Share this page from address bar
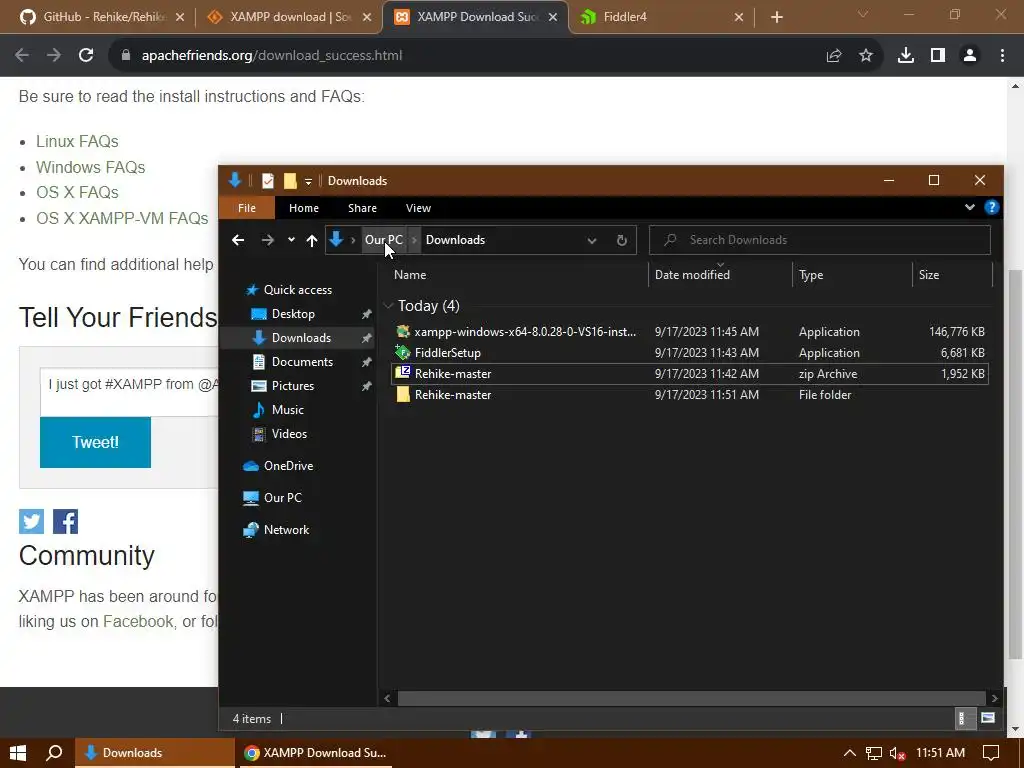Image resolution: width=1024 pixels, height=768 pixels. click(x=834, y=56)
